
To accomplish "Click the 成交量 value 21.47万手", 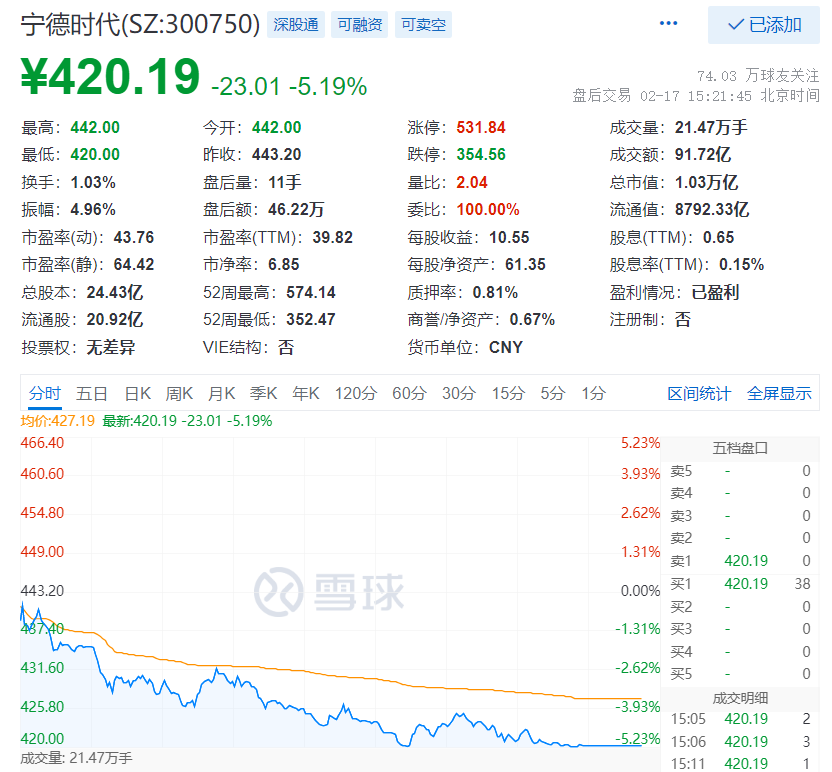I will tap(711, 127).
